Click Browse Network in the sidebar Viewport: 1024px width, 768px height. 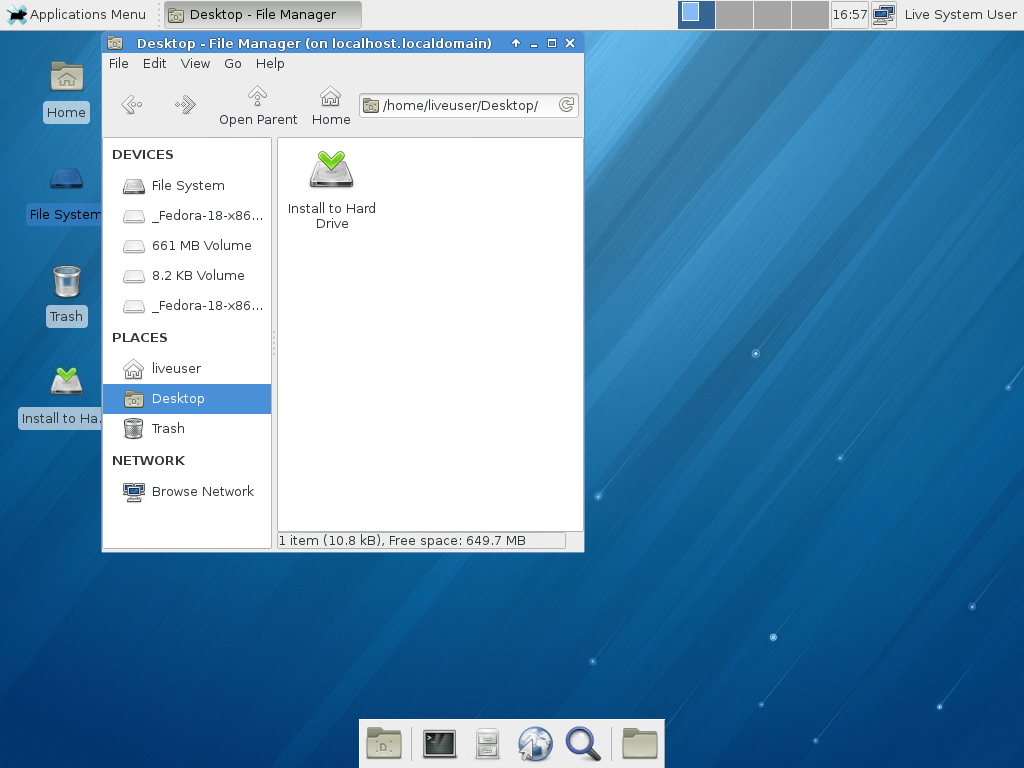(x=187, y=491)
